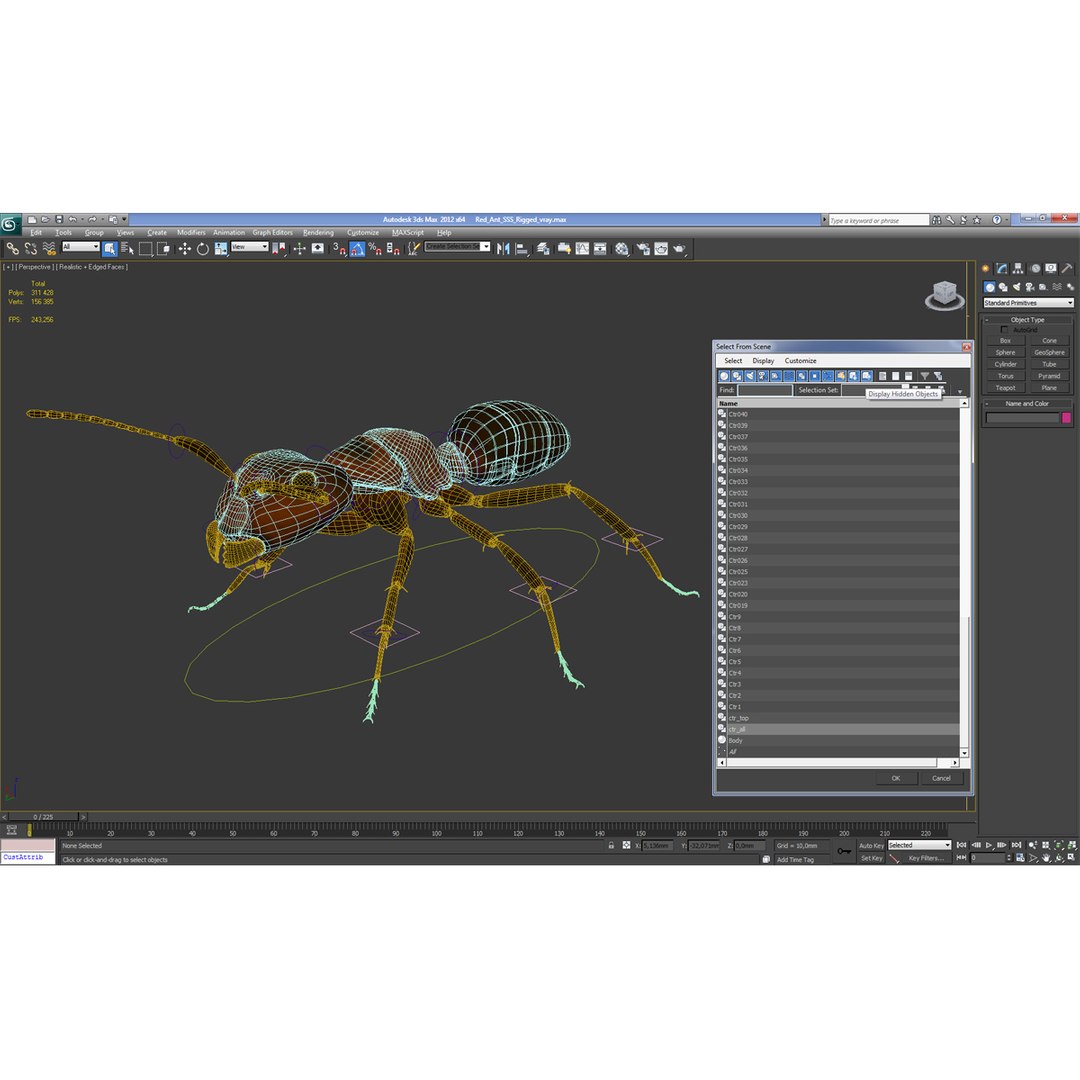Click the Bind to Space Warp tool
Screen dimensions: 1080x1080
click(x=49, y=249)
